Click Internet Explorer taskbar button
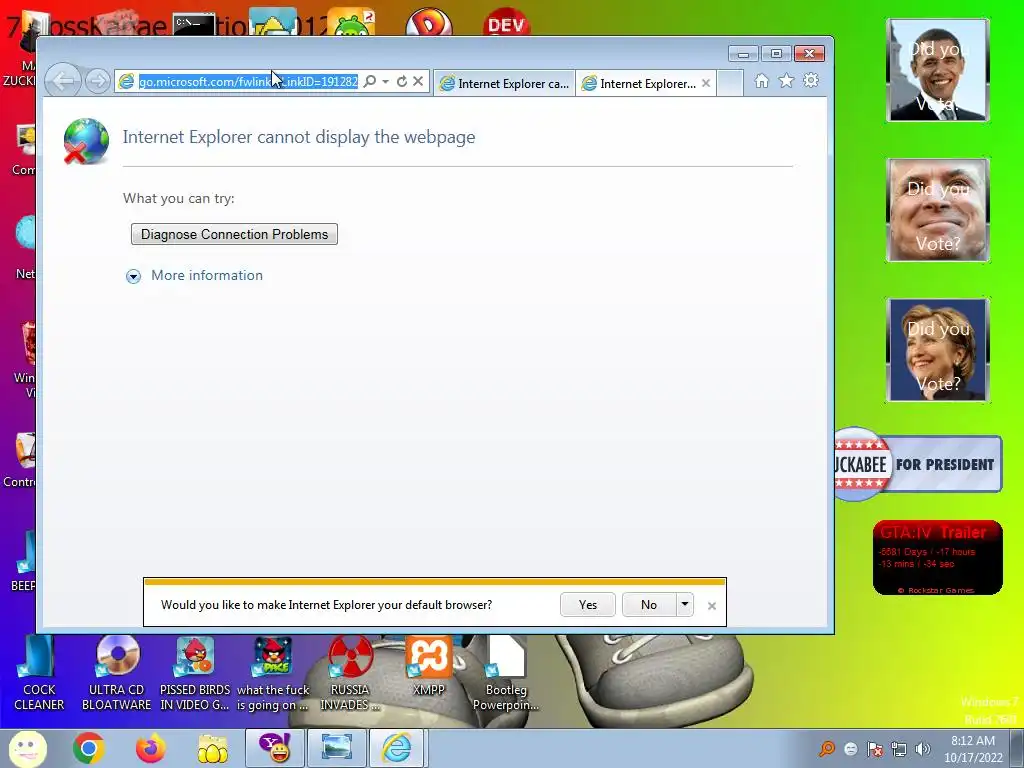1024x768 pixels. point(398,748)
